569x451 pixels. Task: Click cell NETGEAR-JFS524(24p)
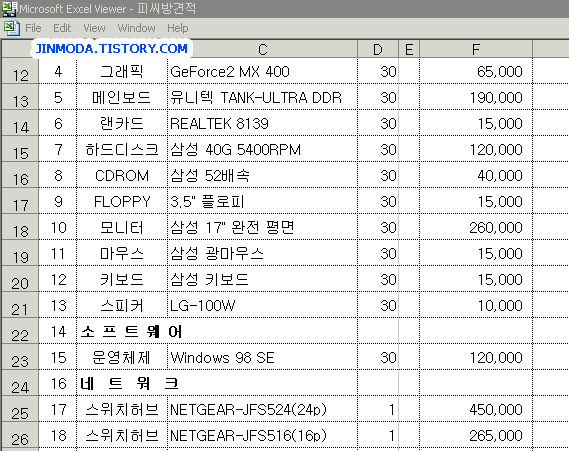(262, 409)
